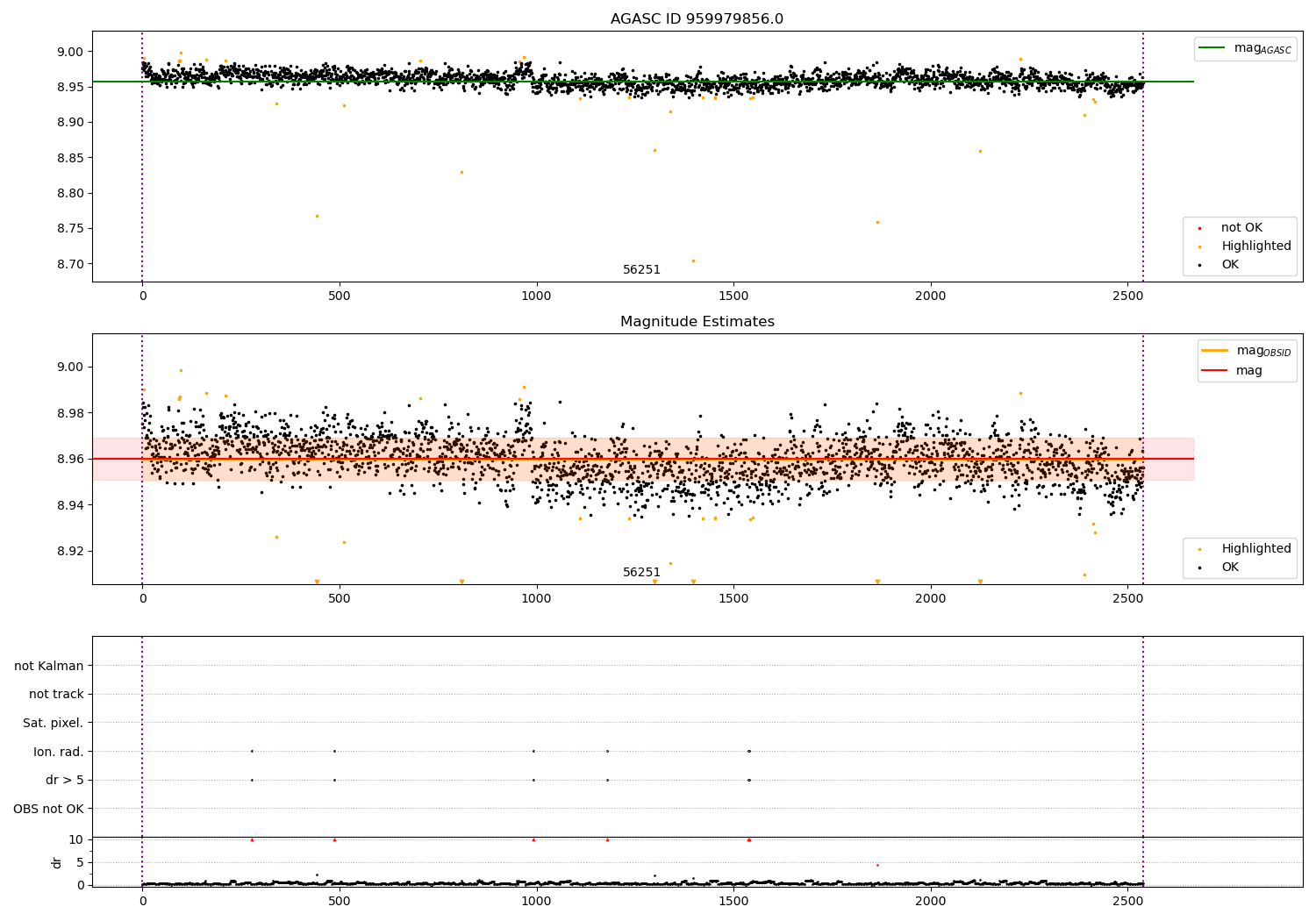
Task: Click green line sample in mag AGASC legend
Action: tap(1212, 48)
